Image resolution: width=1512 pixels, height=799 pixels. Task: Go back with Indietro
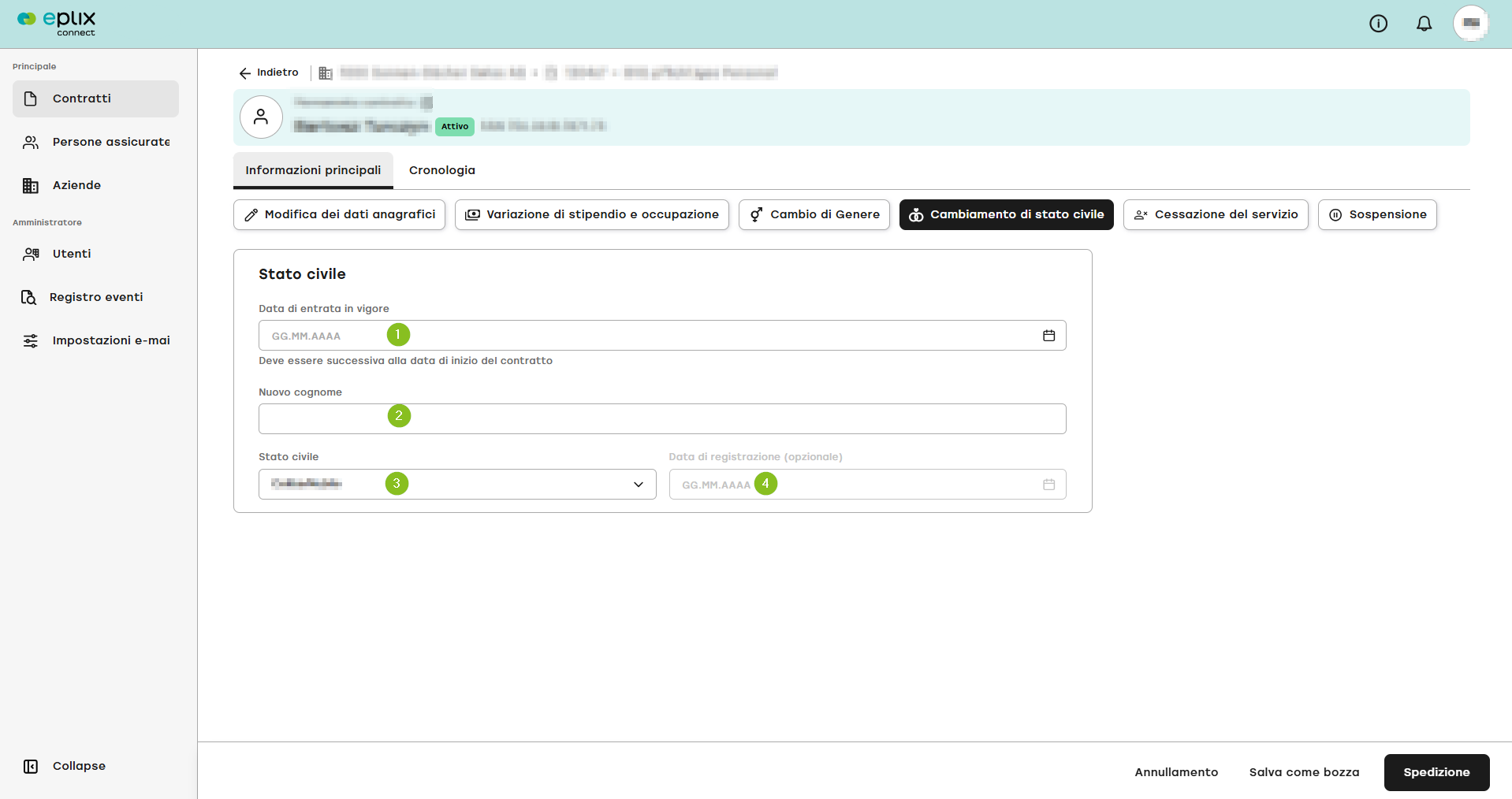[268, 72]
